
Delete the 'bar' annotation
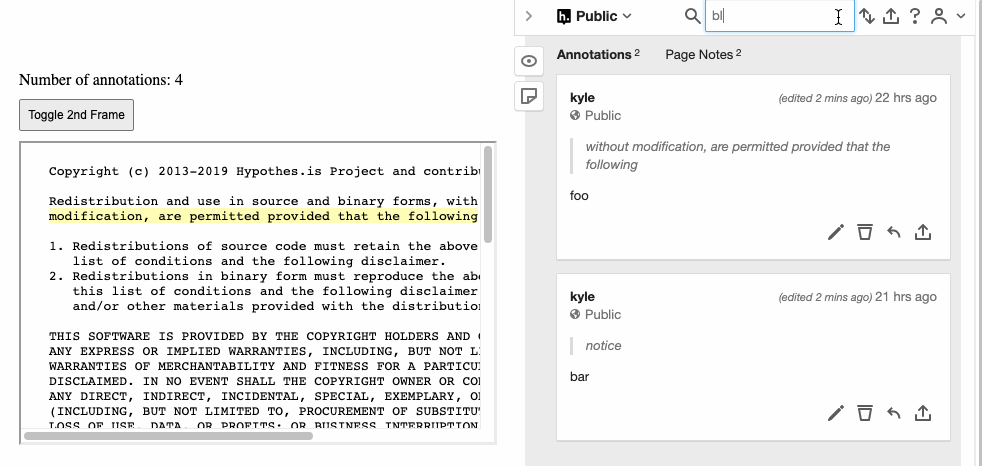point(865,413)
